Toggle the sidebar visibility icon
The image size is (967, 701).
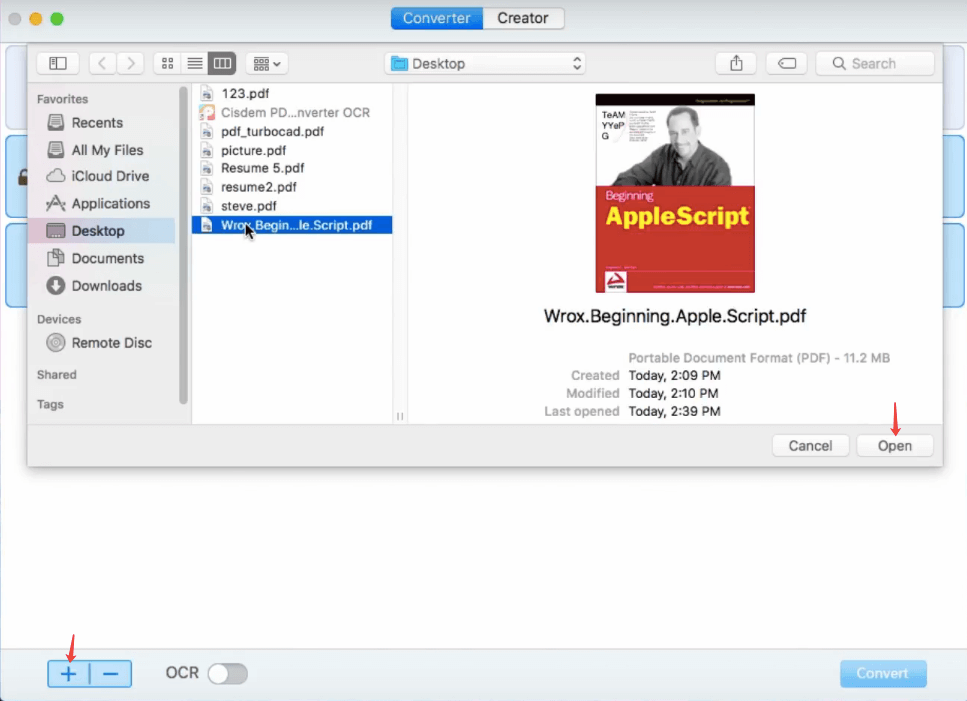pos(58,63)
